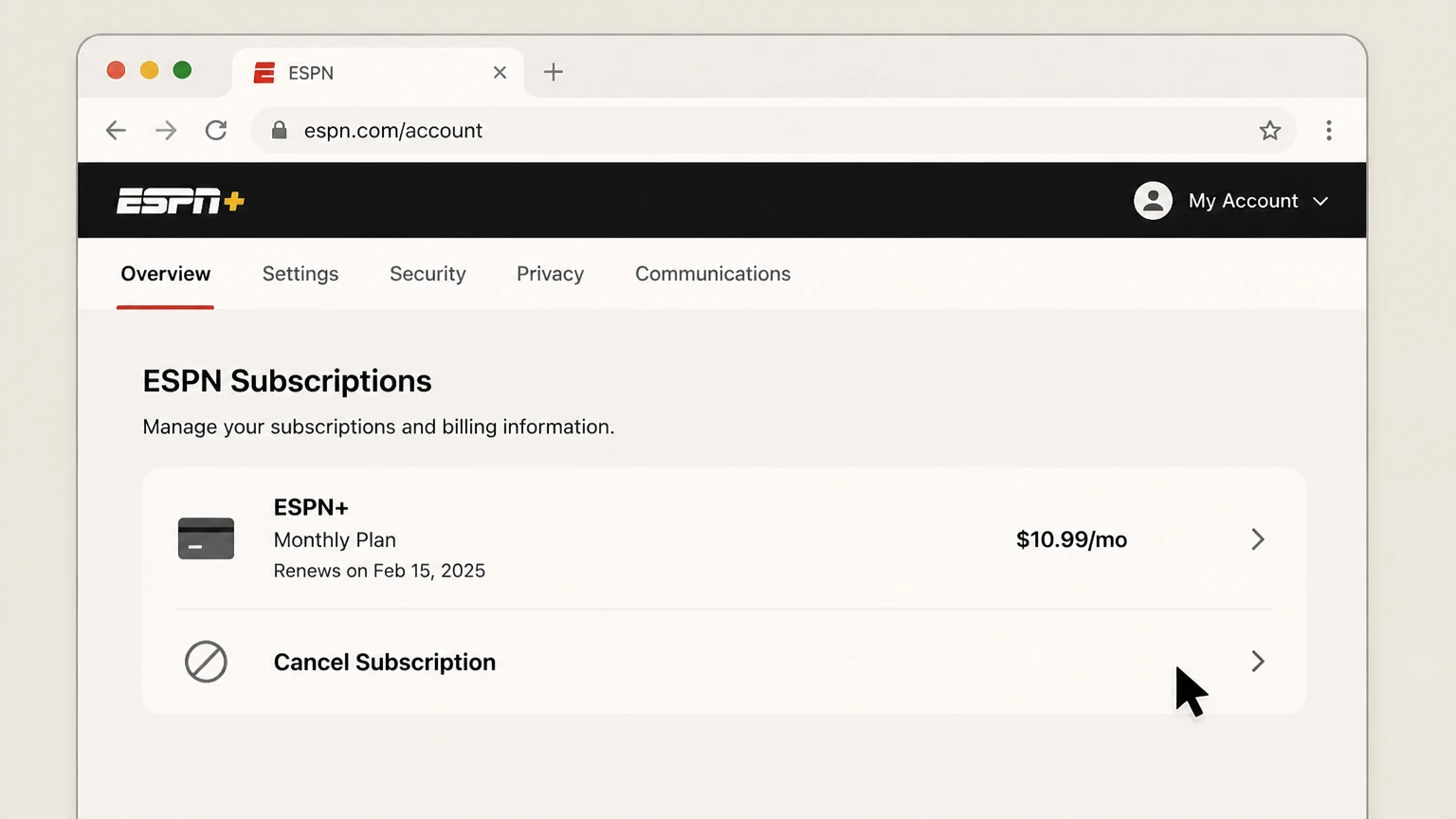This screenshot has height=819, width=1456.
Task: Click the Renews on Feb 15, 2025 text
Action: (x=379, y=571)
